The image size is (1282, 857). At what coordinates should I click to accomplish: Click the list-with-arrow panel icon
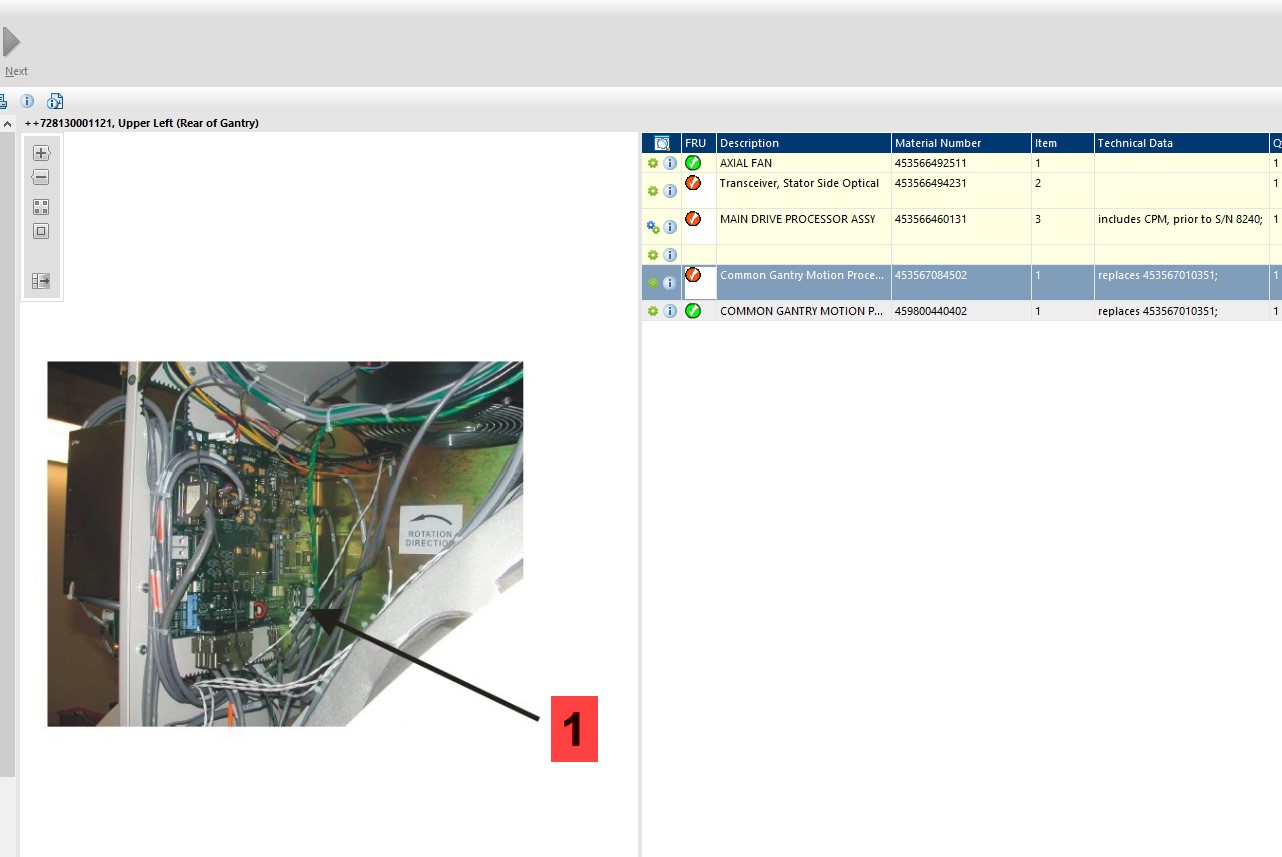(x=41, y=281)
